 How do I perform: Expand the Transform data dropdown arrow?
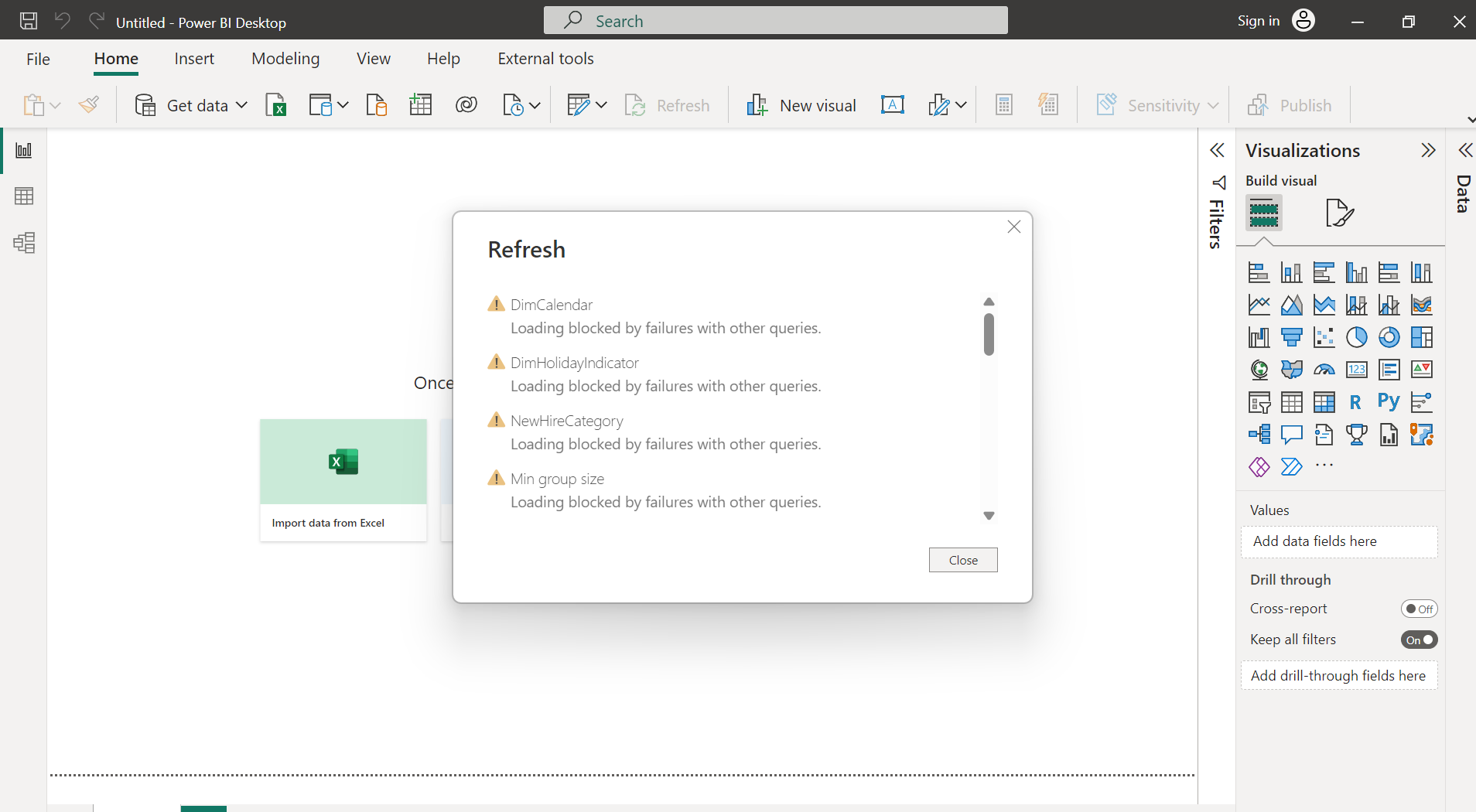click(602, 105)
